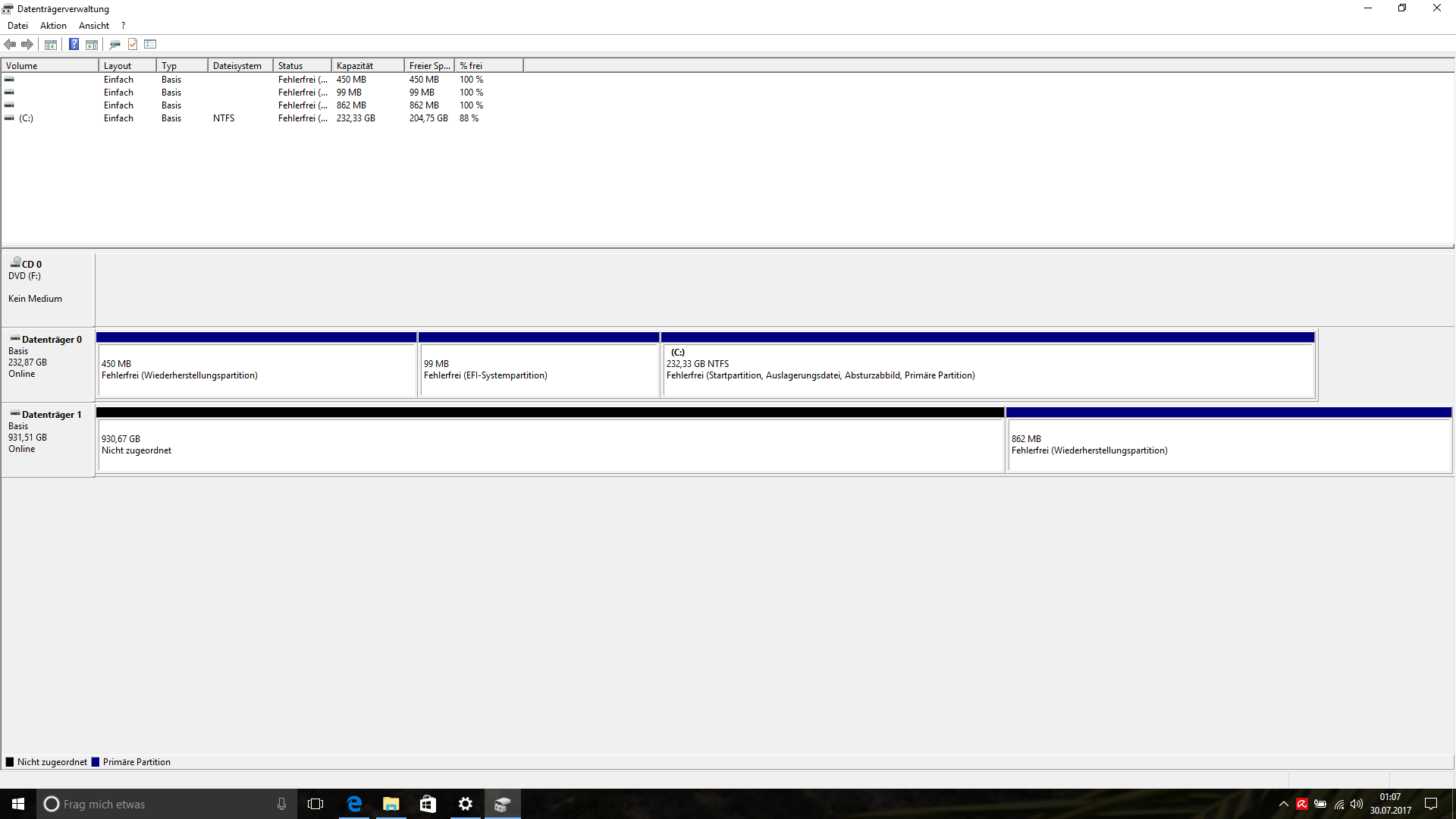The height and width of the screenshot is (819, 1456).
Task: Toggle the action pane toolbar icon
Action: [92, 45]
